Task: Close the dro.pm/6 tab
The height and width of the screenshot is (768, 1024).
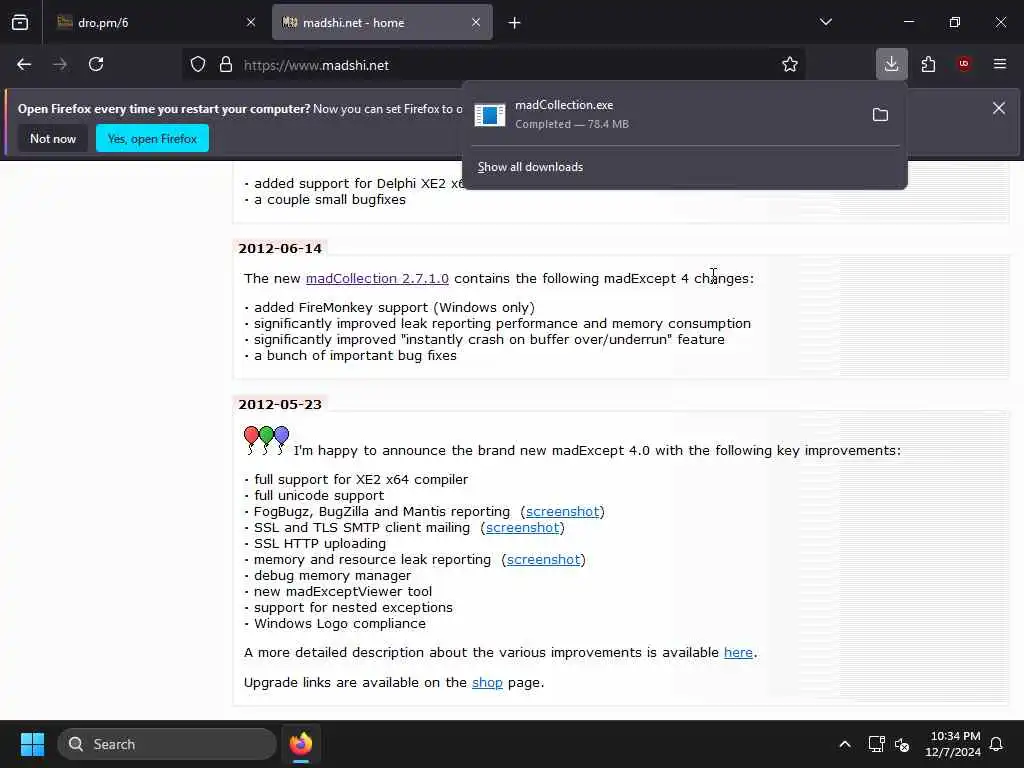Action: point(251,22)
